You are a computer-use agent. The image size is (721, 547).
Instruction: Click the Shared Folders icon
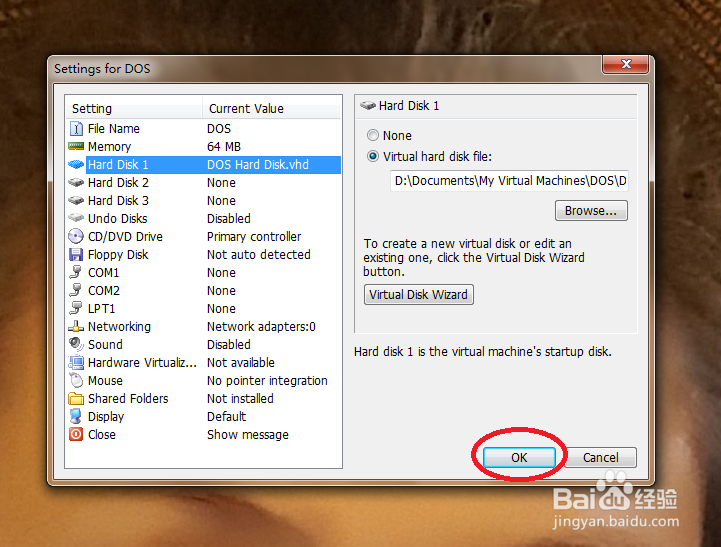pos(76,399)
